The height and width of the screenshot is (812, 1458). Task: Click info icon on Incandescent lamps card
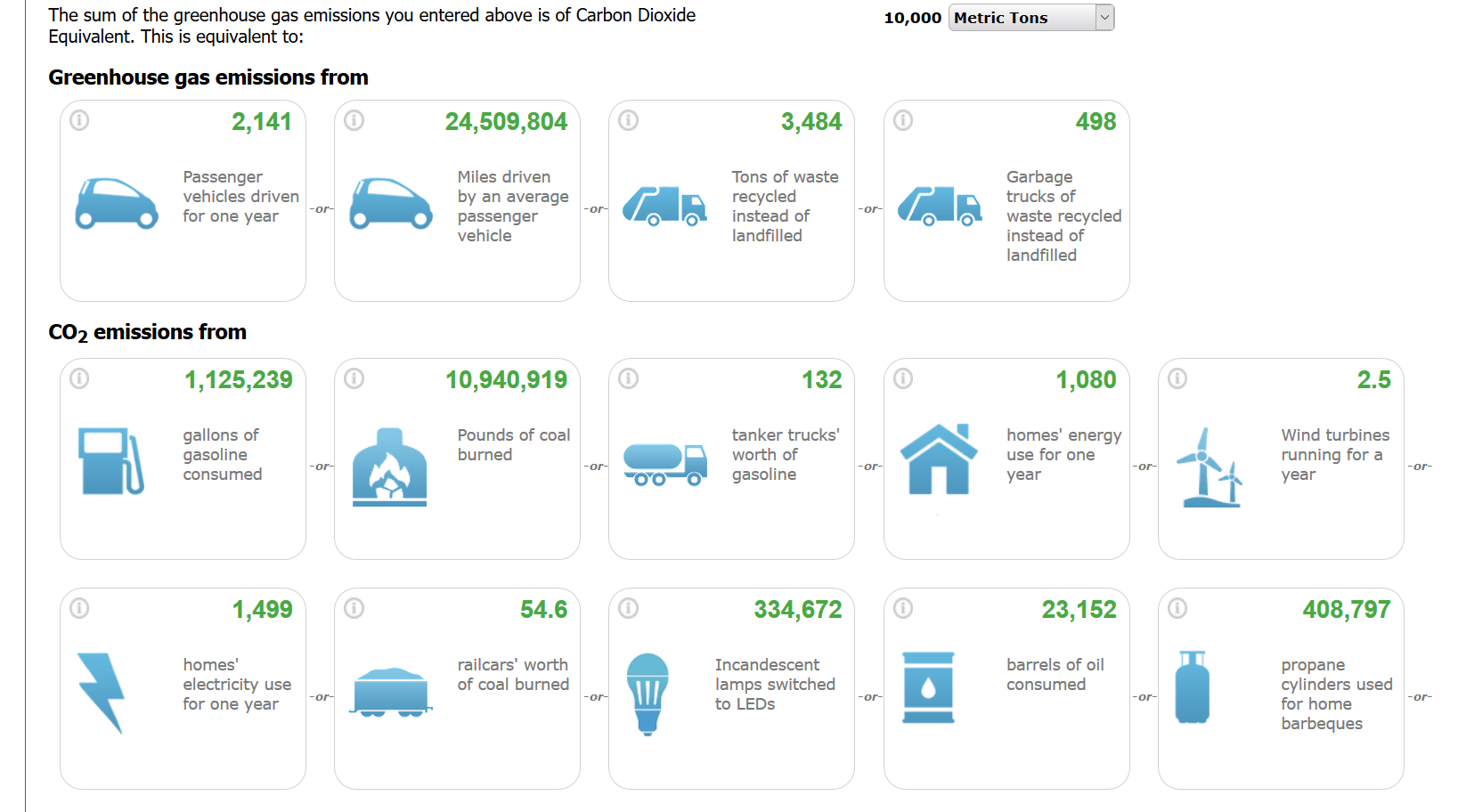pos(628,608)
